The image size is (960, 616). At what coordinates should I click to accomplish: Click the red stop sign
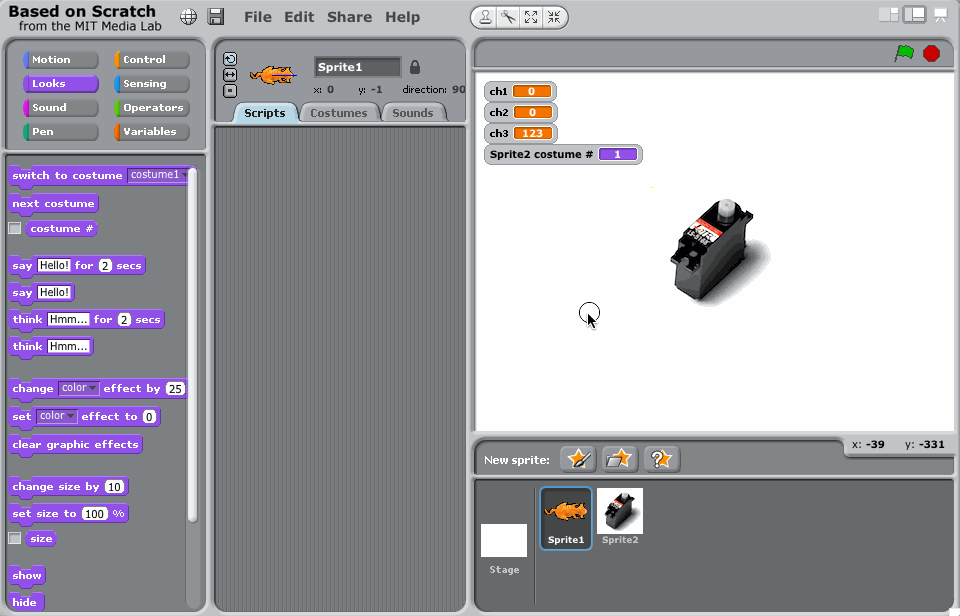point(931,54)
